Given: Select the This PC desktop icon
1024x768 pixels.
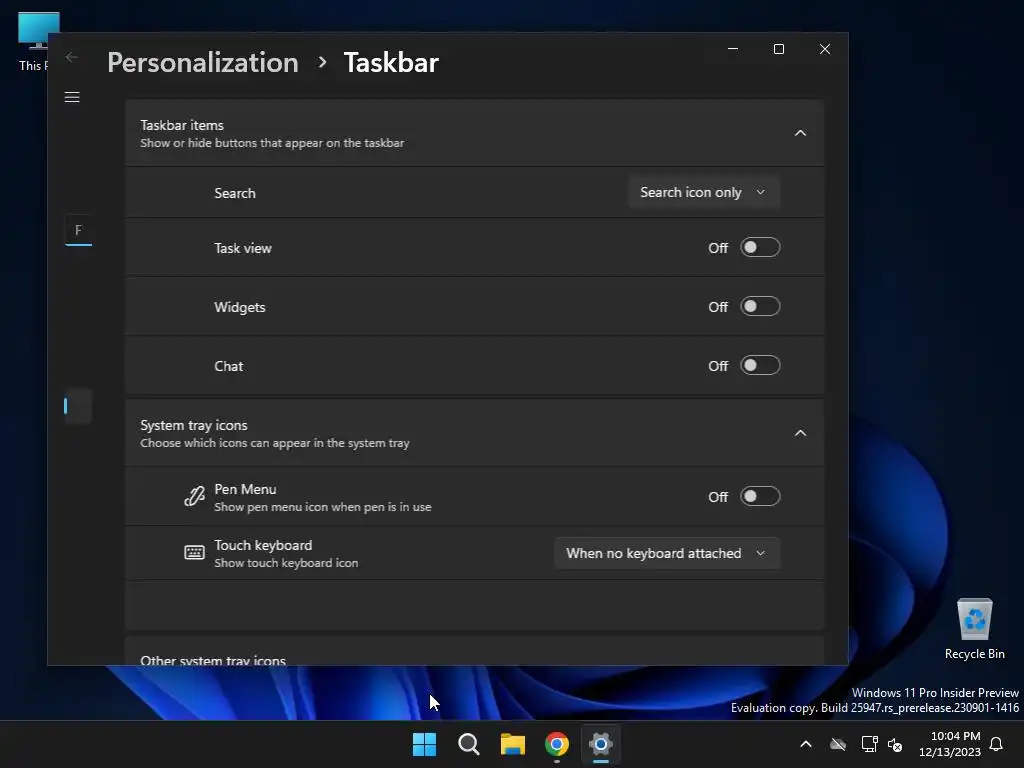Looking at the screenshot, I should click(x=33, y=42).
